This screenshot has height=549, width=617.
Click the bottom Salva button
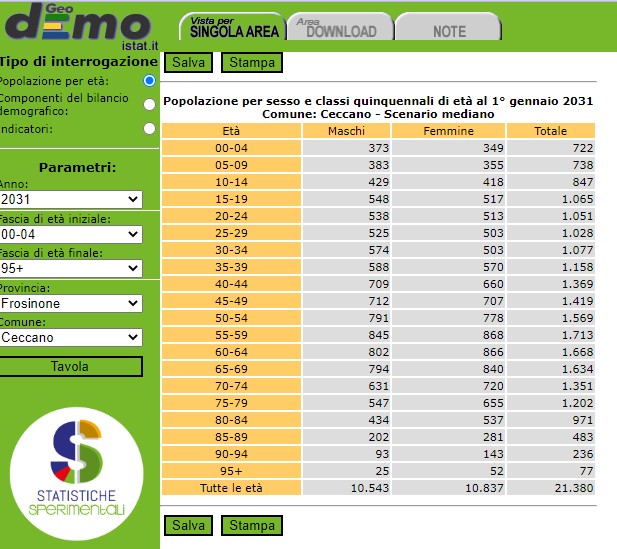tap(188, 525)
